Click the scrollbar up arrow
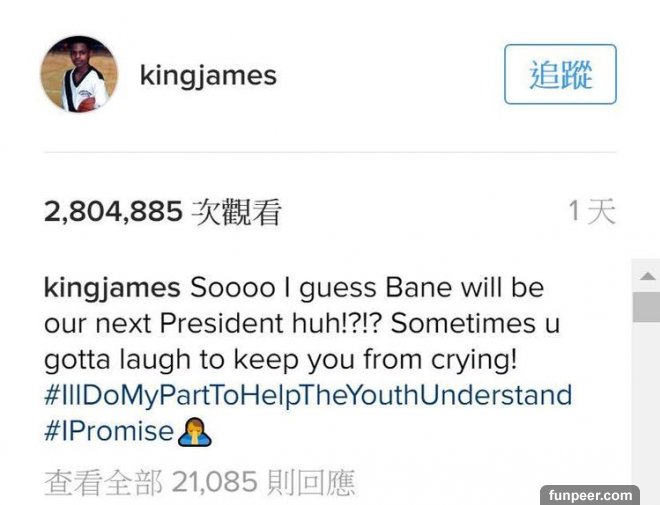 (647, 276)
